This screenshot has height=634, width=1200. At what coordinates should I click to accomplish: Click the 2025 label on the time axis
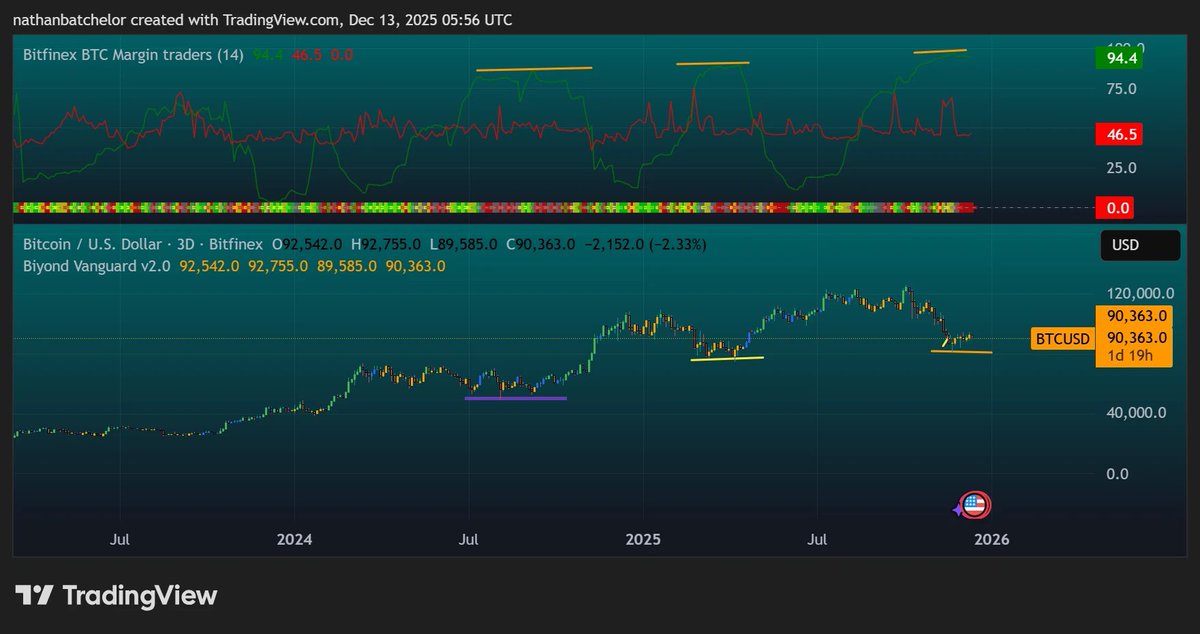(643, 540)
